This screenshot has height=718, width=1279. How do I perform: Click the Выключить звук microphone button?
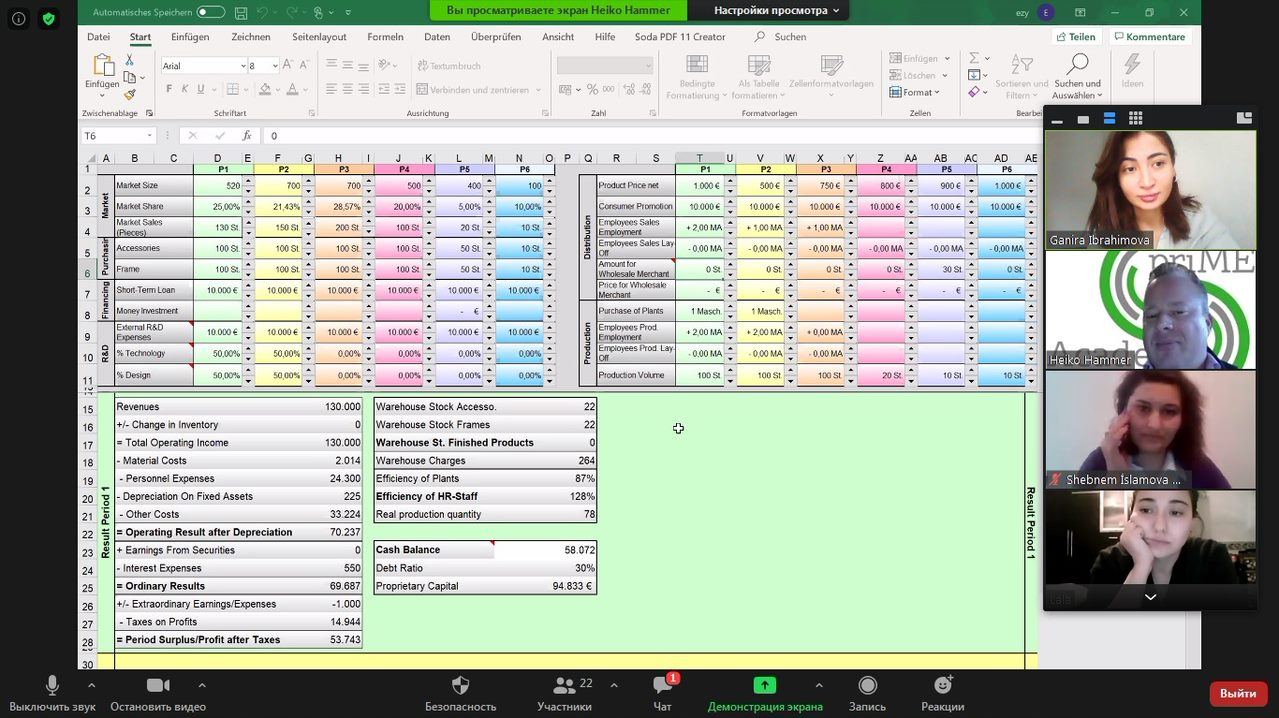52,693
